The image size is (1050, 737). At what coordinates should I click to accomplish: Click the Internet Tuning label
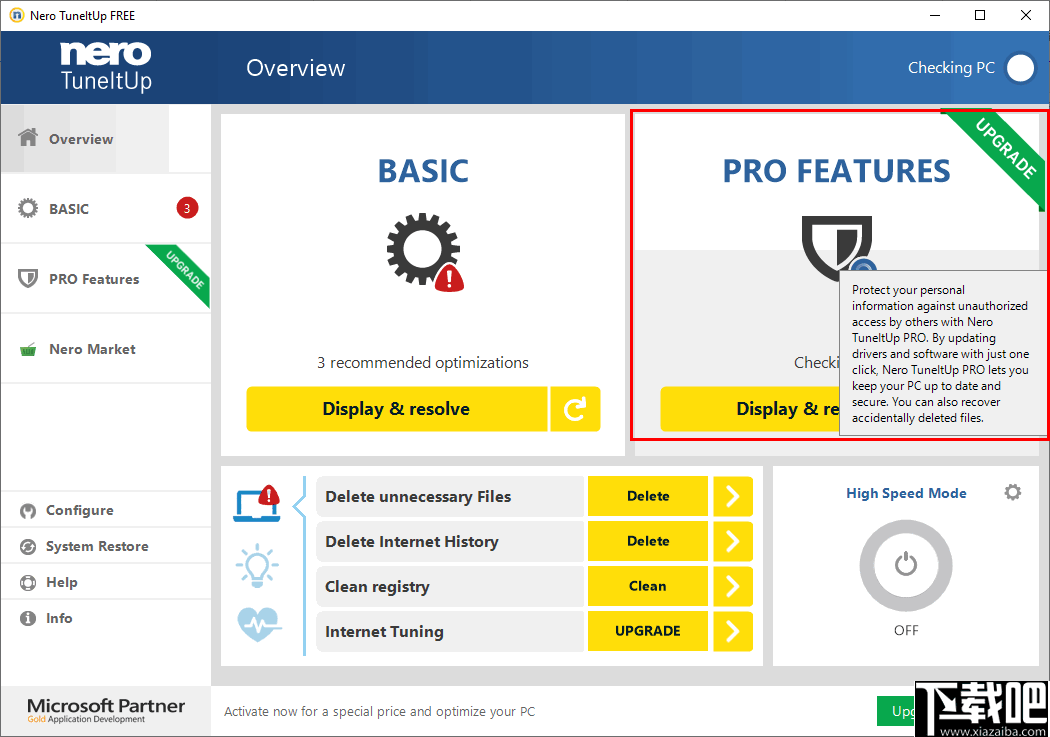coord(384,632)
